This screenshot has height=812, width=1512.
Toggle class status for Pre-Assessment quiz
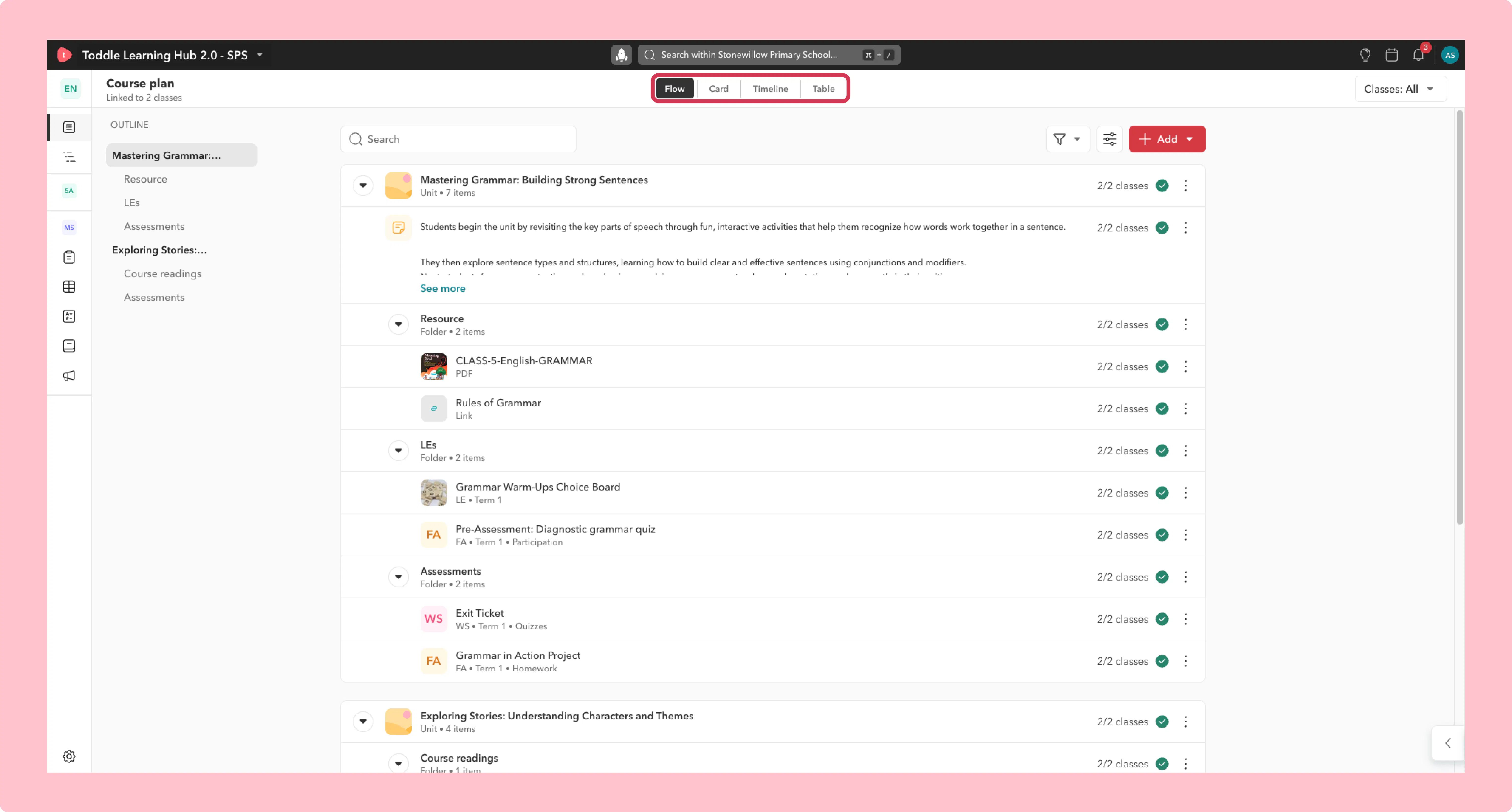tap(1162, 535)
